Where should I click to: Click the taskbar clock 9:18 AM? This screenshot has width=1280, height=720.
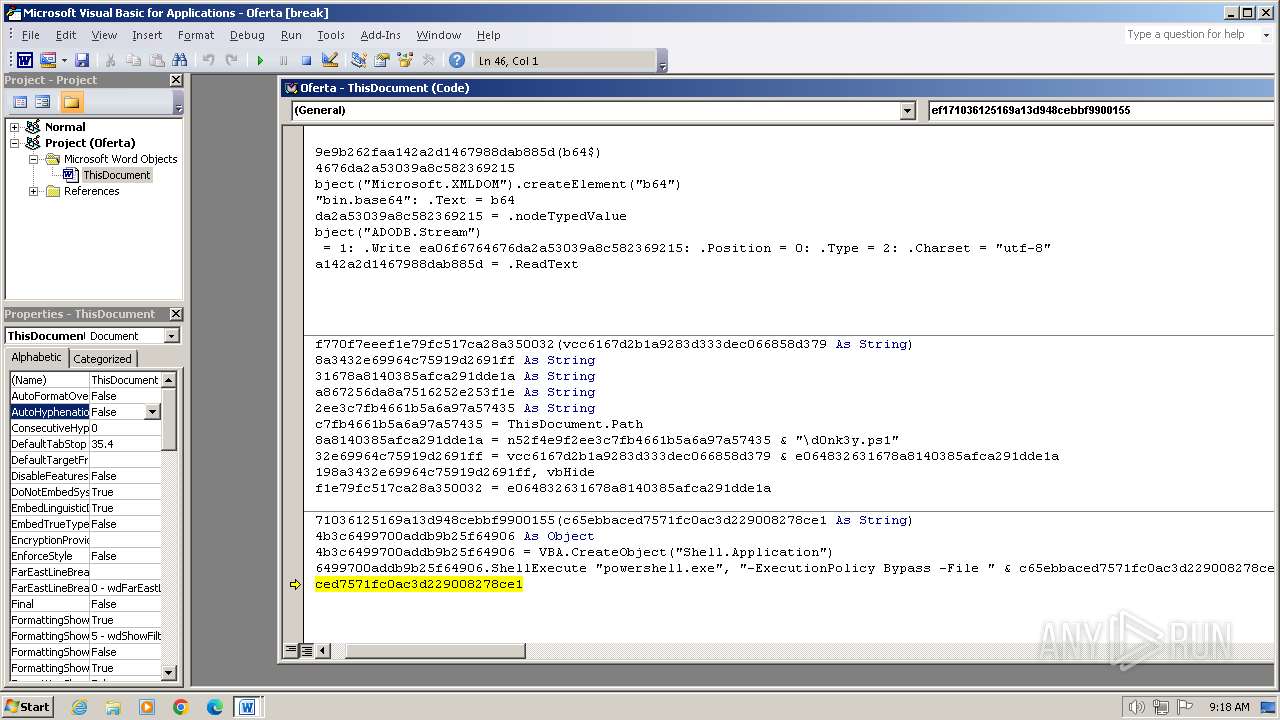[1229, 707]
